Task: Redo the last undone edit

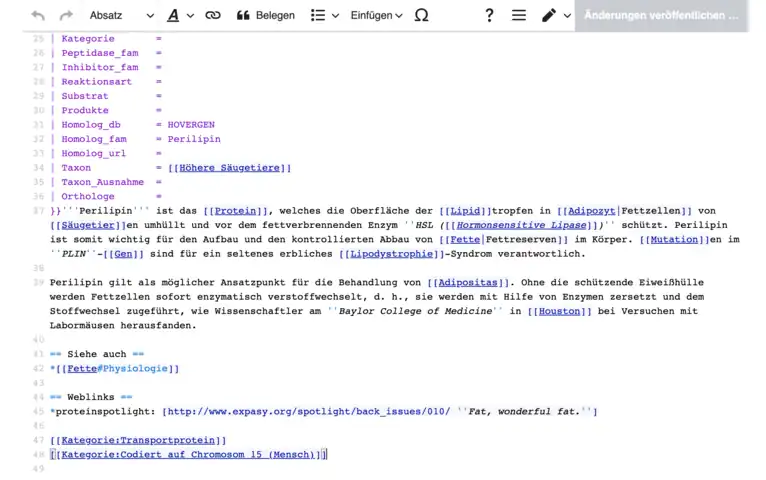Action: [66, 16]
